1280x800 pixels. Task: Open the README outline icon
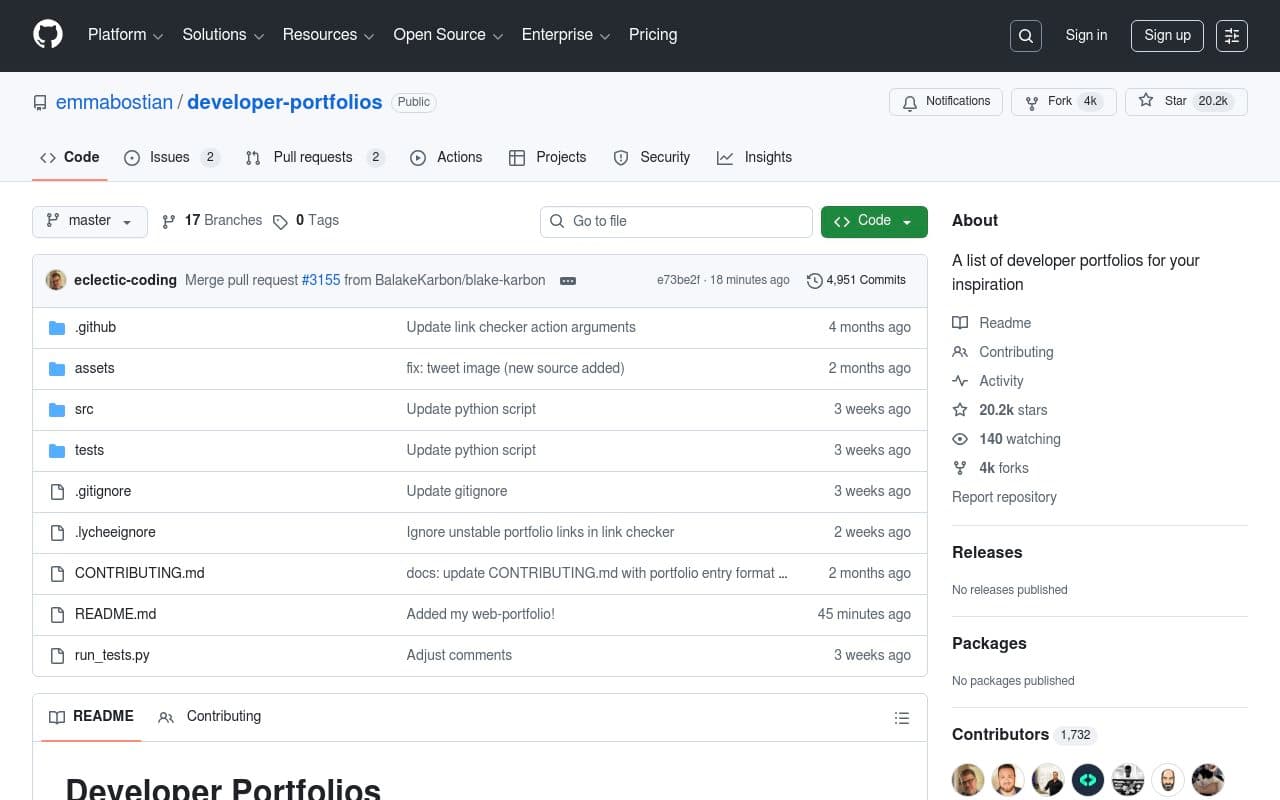click(x=901, y=717)
